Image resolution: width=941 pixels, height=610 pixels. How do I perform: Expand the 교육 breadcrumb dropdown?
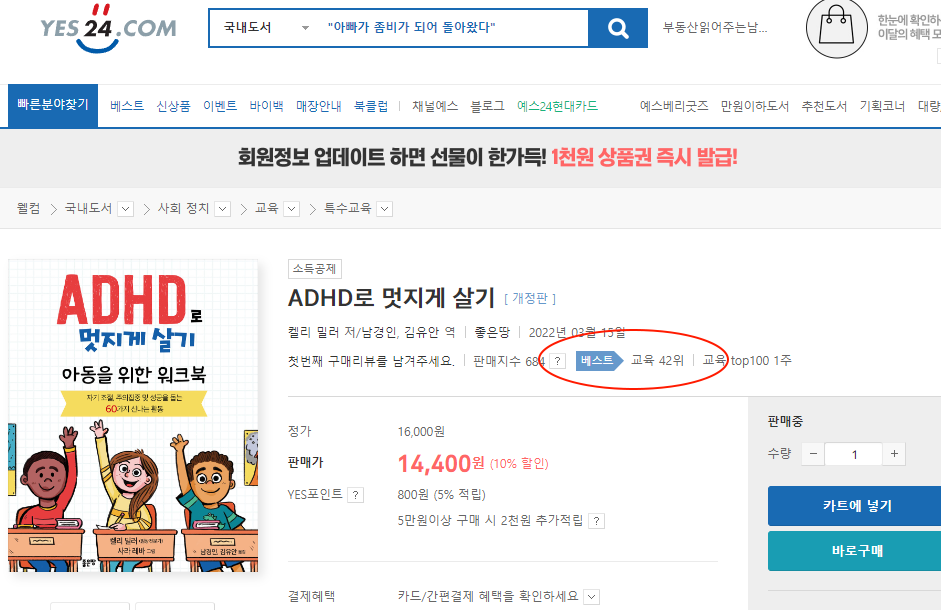292,209
